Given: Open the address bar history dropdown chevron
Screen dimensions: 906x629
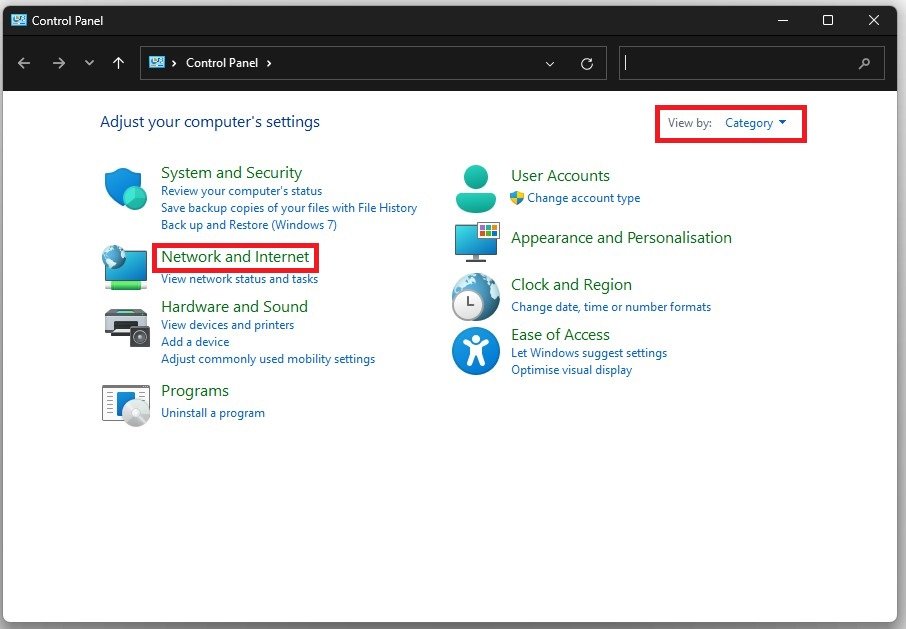Looking at the screenshot, I should click(550, 63).
